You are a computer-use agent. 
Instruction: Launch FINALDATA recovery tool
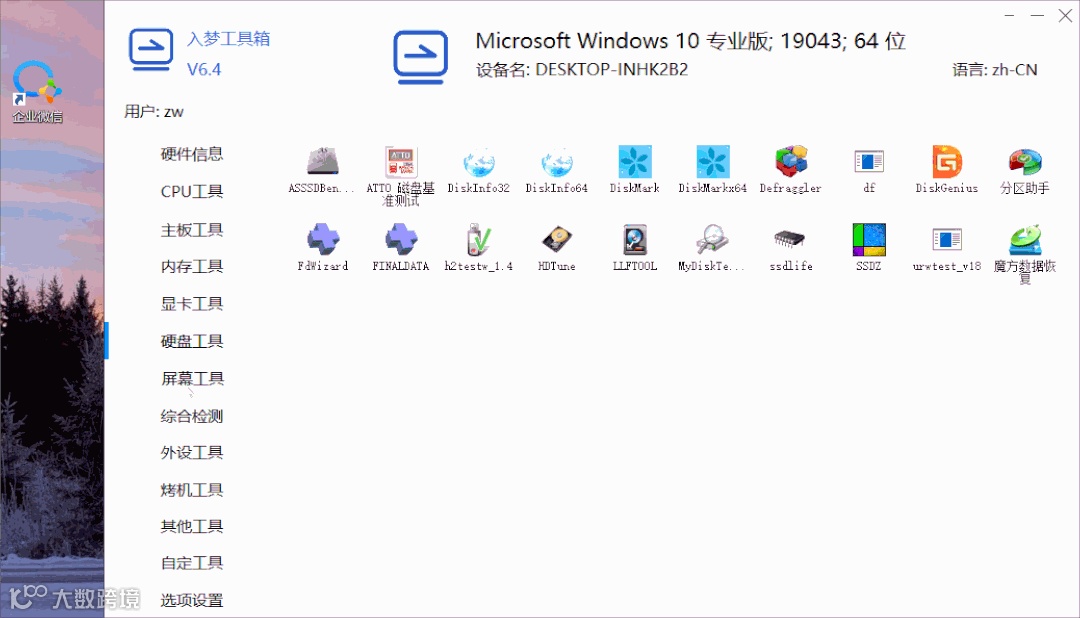tap(400, 247)
